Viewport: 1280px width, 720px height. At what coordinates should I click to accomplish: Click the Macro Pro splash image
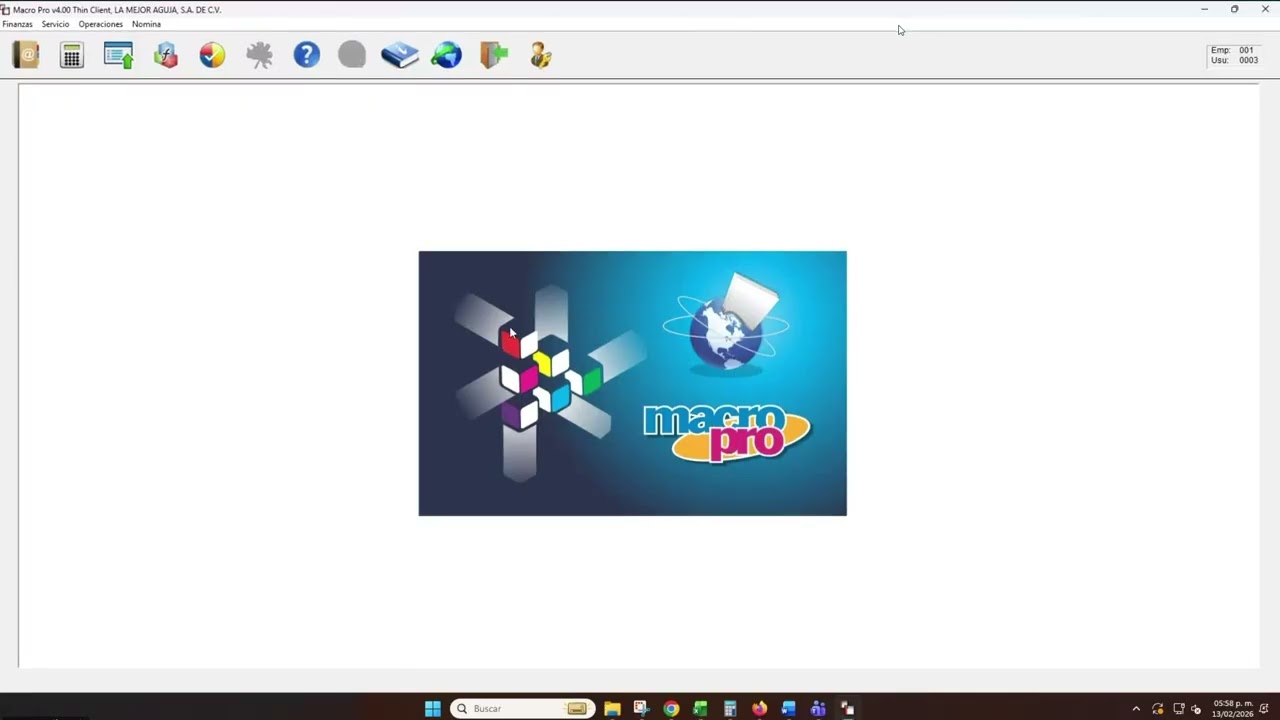(x=632, y=383)
